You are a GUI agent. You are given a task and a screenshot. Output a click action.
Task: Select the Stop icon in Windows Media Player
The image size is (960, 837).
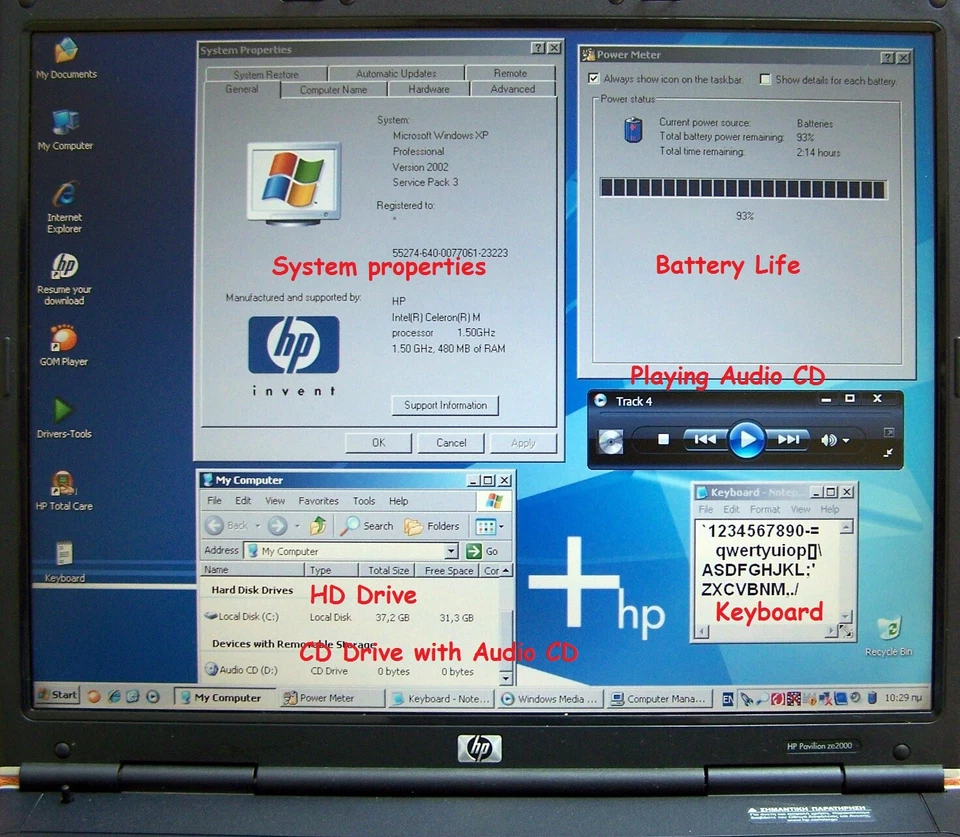pos(665,439)
